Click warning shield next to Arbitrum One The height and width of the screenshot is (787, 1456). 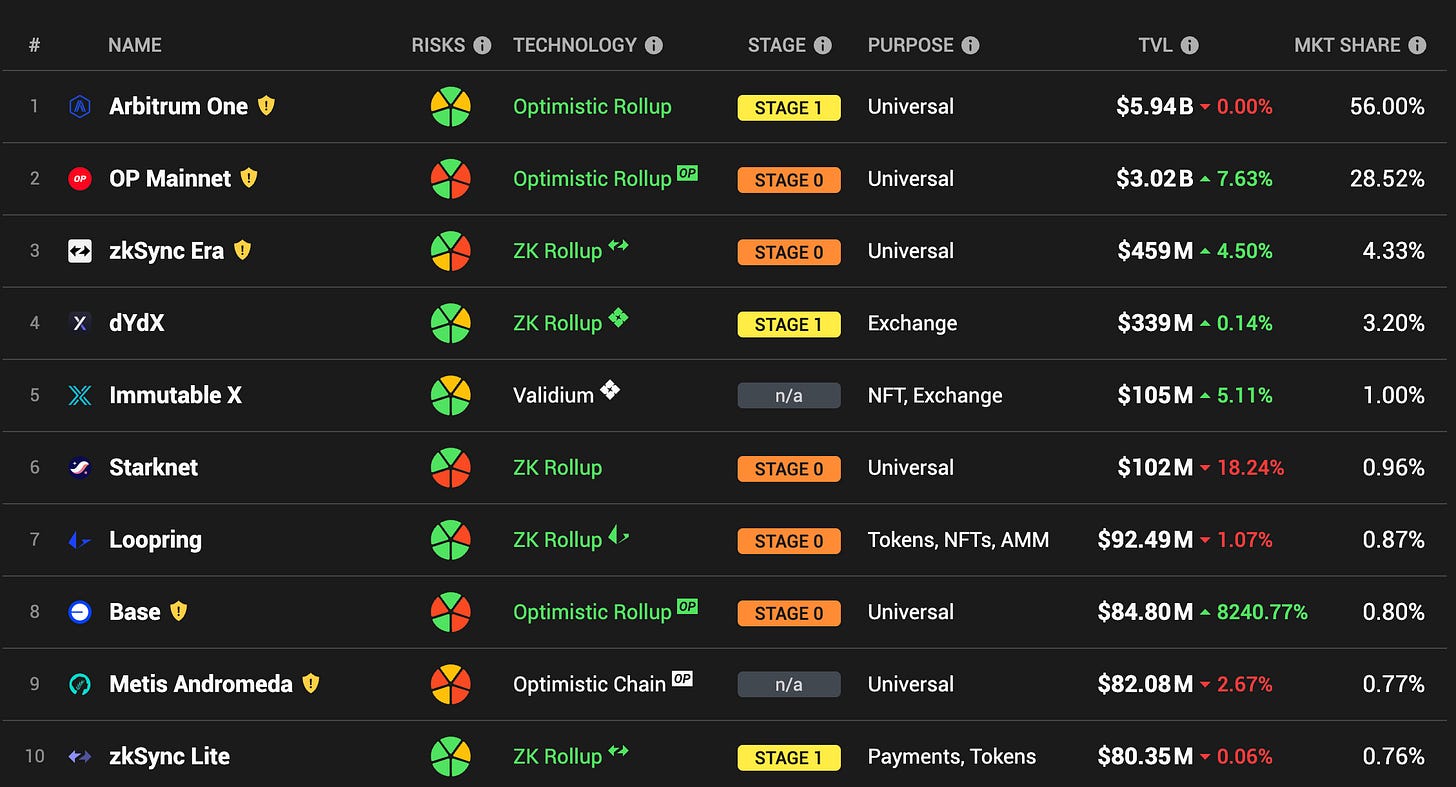[x=266, y=105]
